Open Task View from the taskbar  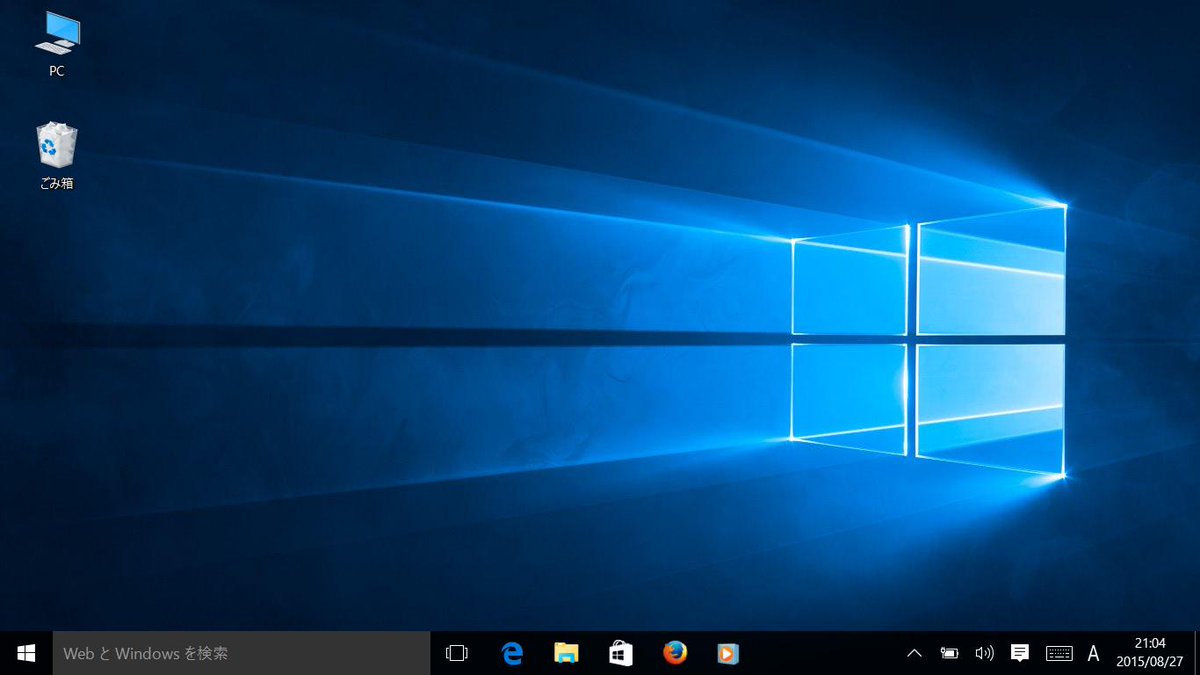click(x=457, y=653)
